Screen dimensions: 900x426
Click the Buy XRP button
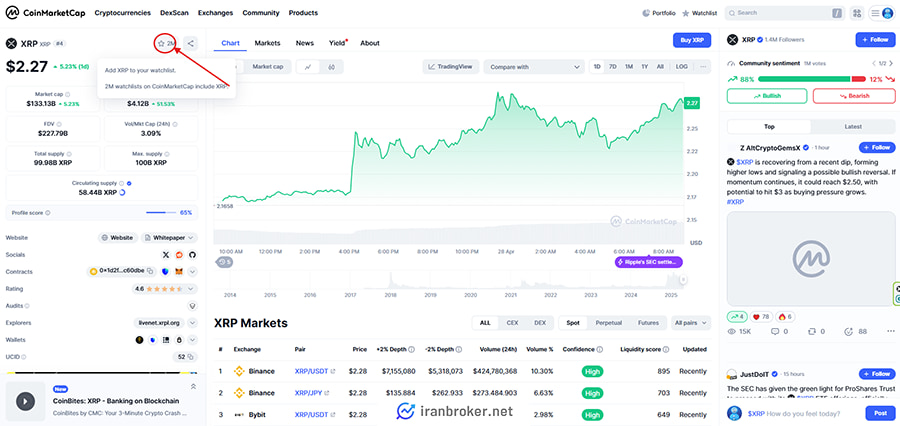tap(692, 40)
